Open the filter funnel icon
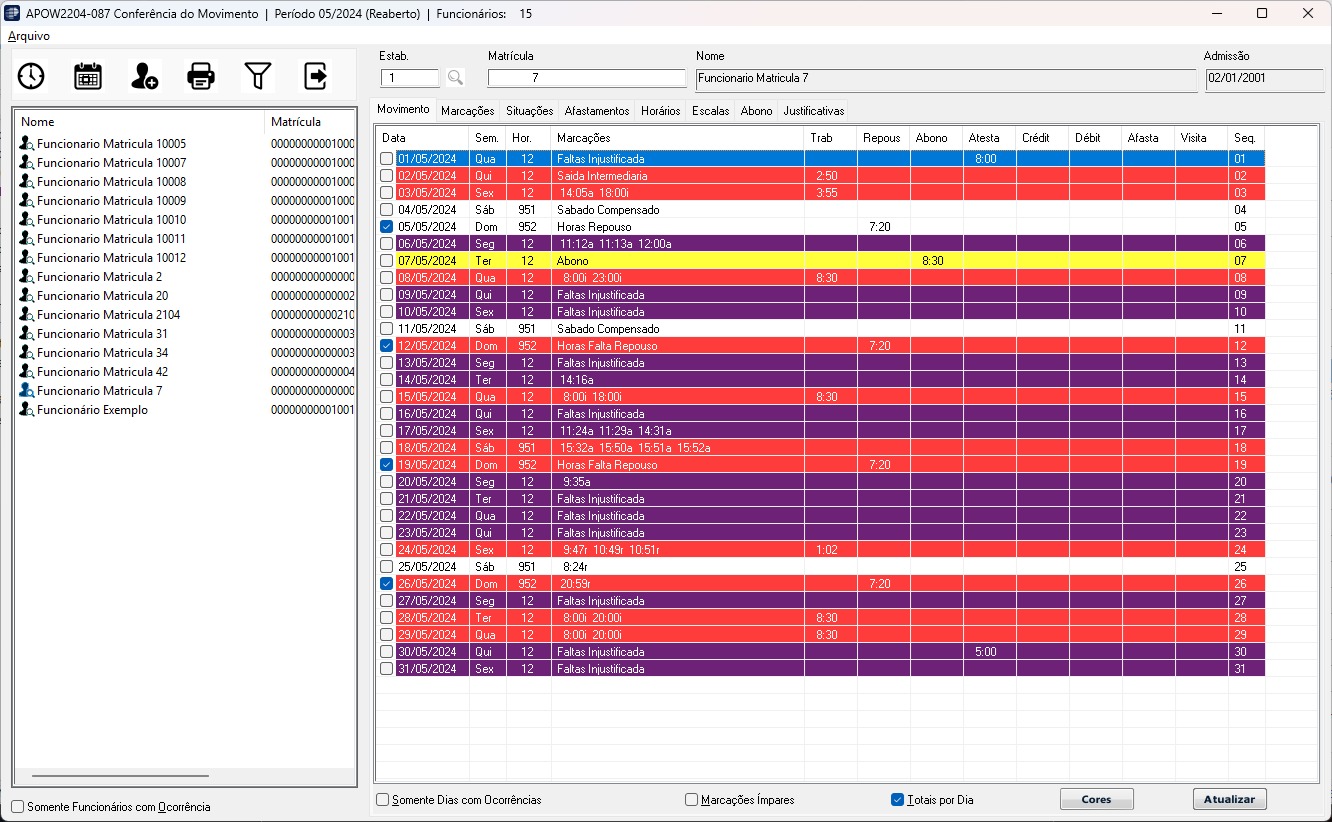 (x=258, y=76)
